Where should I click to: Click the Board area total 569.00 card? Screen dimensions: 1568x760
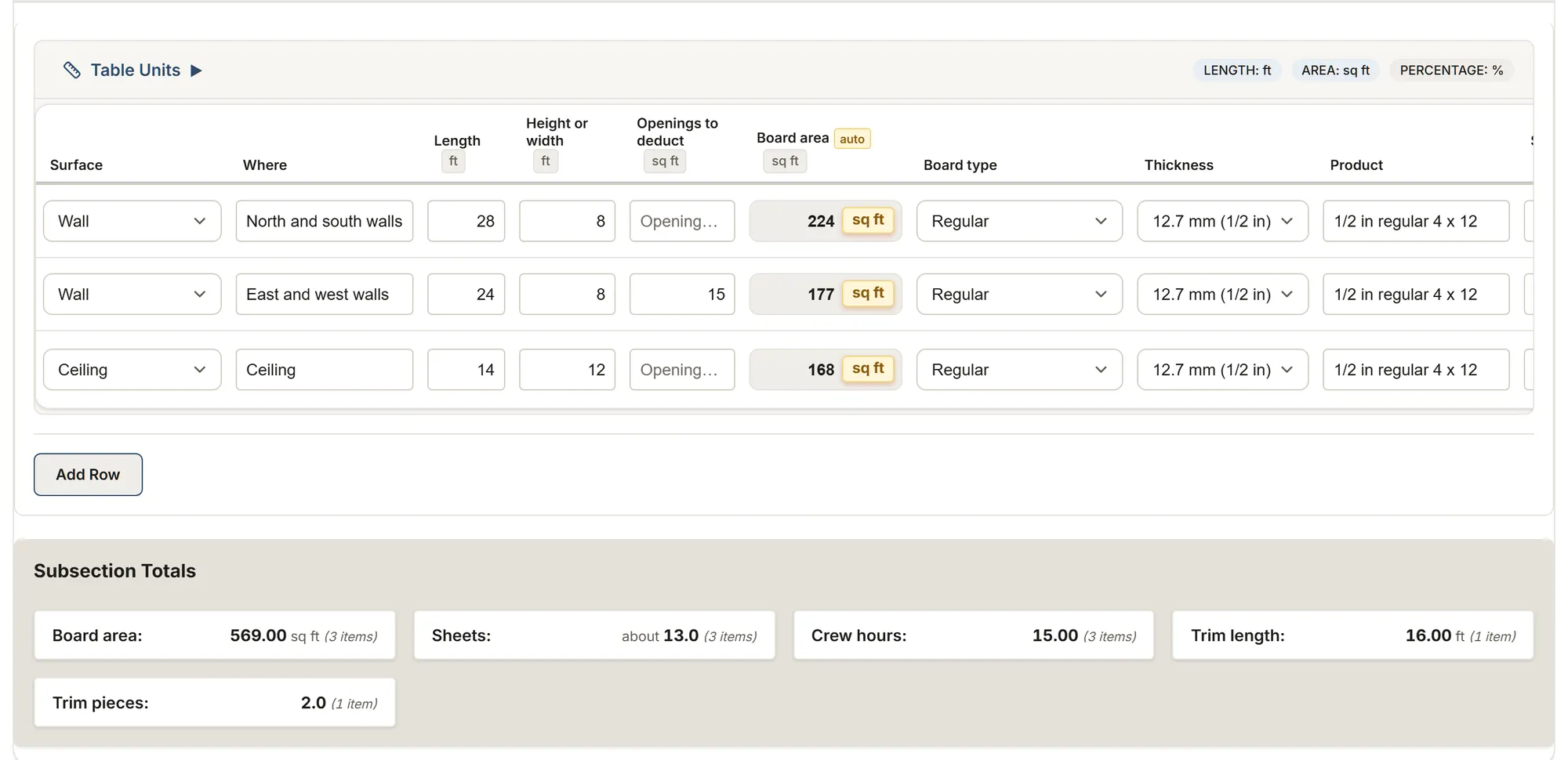pos(215,635)
